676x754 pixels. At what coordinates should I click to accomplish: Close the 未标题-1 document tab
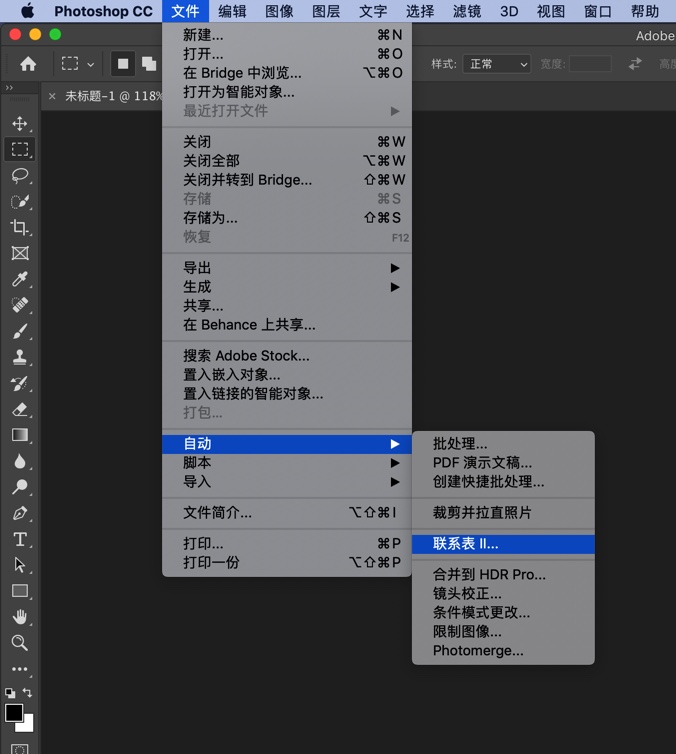click(x=52, y=97)
